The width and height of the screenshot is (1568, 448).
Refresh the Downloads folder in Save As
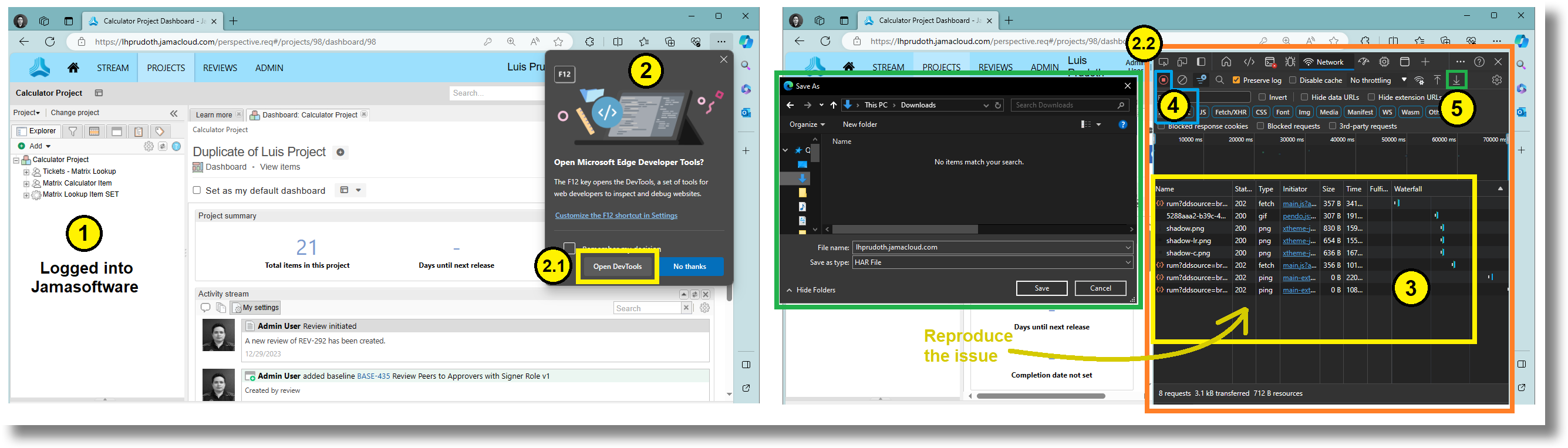998,105
